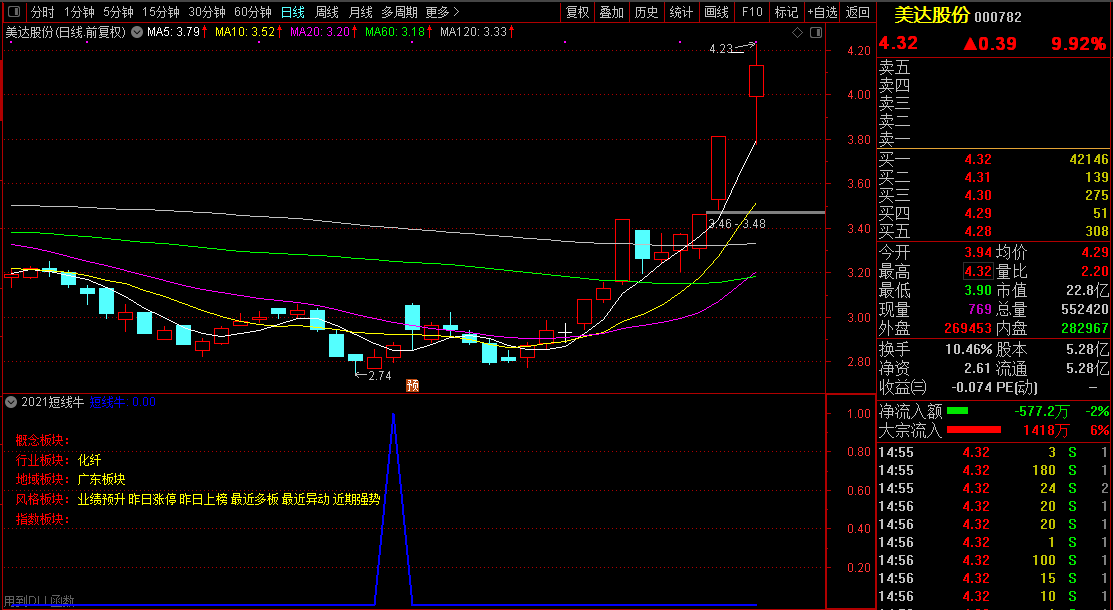The height and width of the screenshot is (610, 1113).
Task: Open the 画线 drawing tools
Action: coord(716,12)
